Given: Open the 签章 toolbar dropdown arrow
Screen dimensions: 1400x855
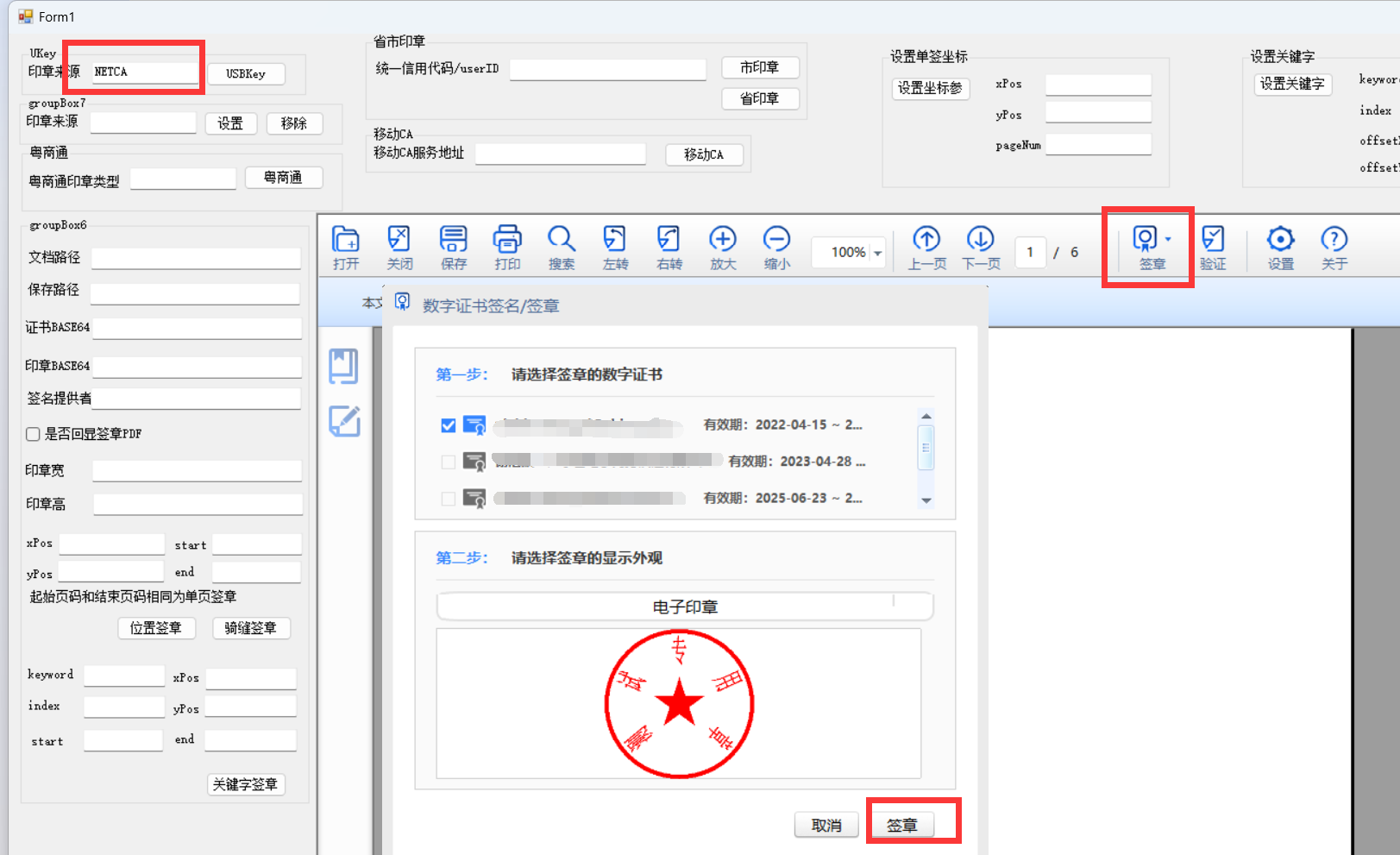Looking at the screenshot, I should (x=1169, y=239).
